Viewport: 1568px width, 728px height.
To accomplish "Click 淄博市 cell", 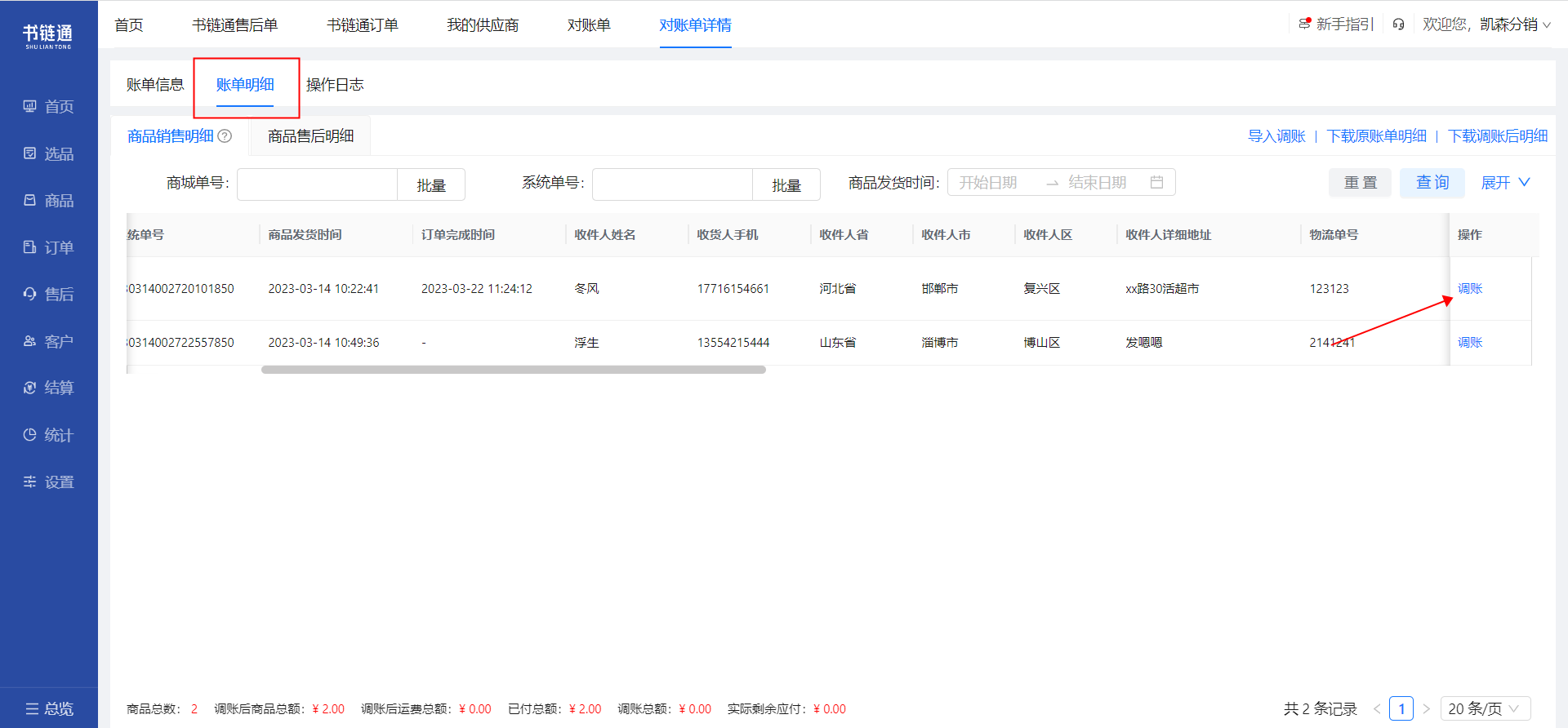I will [940, 343].
